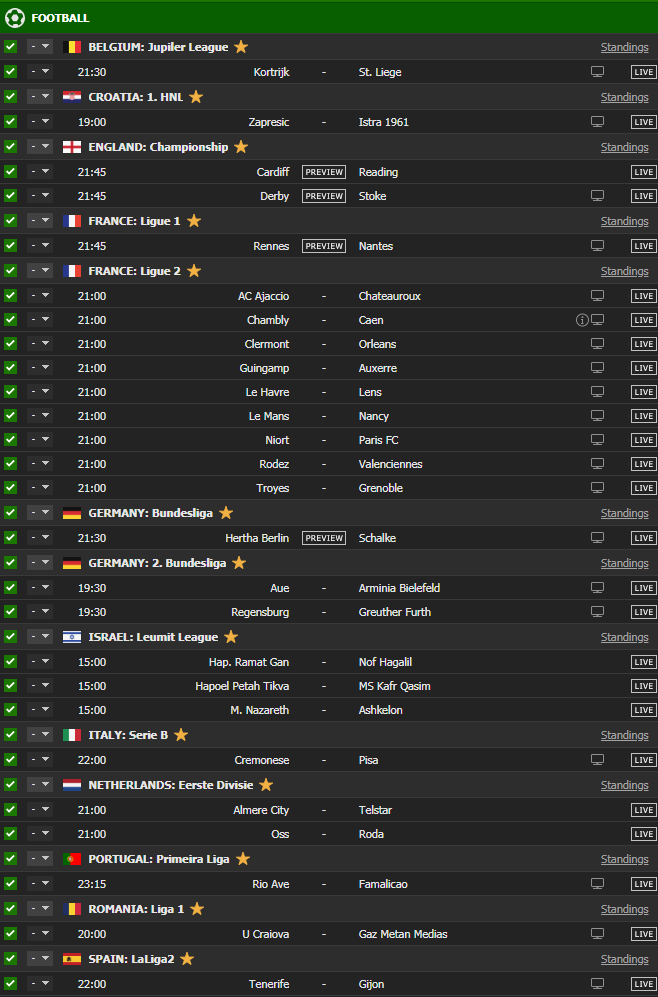The image size is (658, 997).
Task: Open the dropdown for Zapresic vs Istra 1961
Action: [x=39, y=121]
